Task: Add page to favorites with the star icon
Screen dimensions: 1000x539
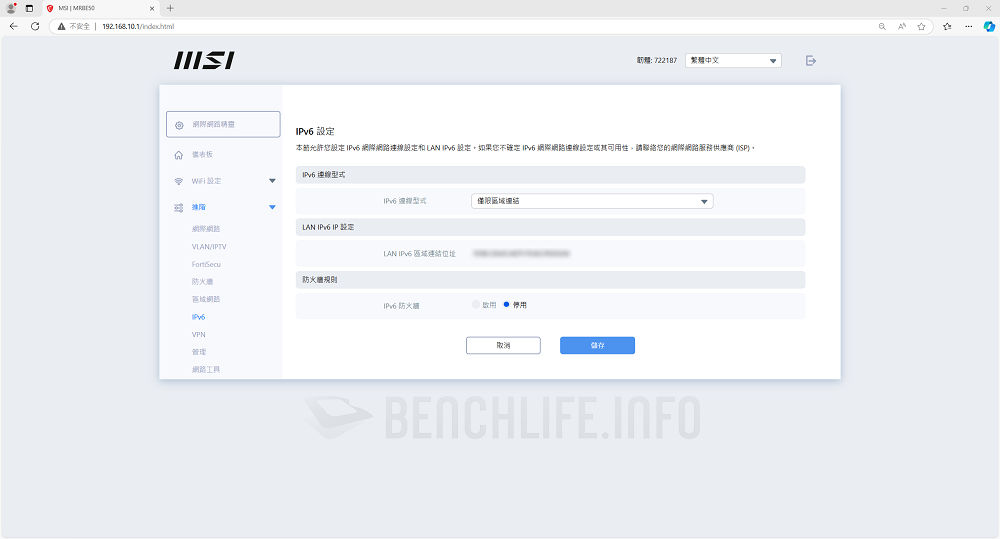Action: click(922, 26)
